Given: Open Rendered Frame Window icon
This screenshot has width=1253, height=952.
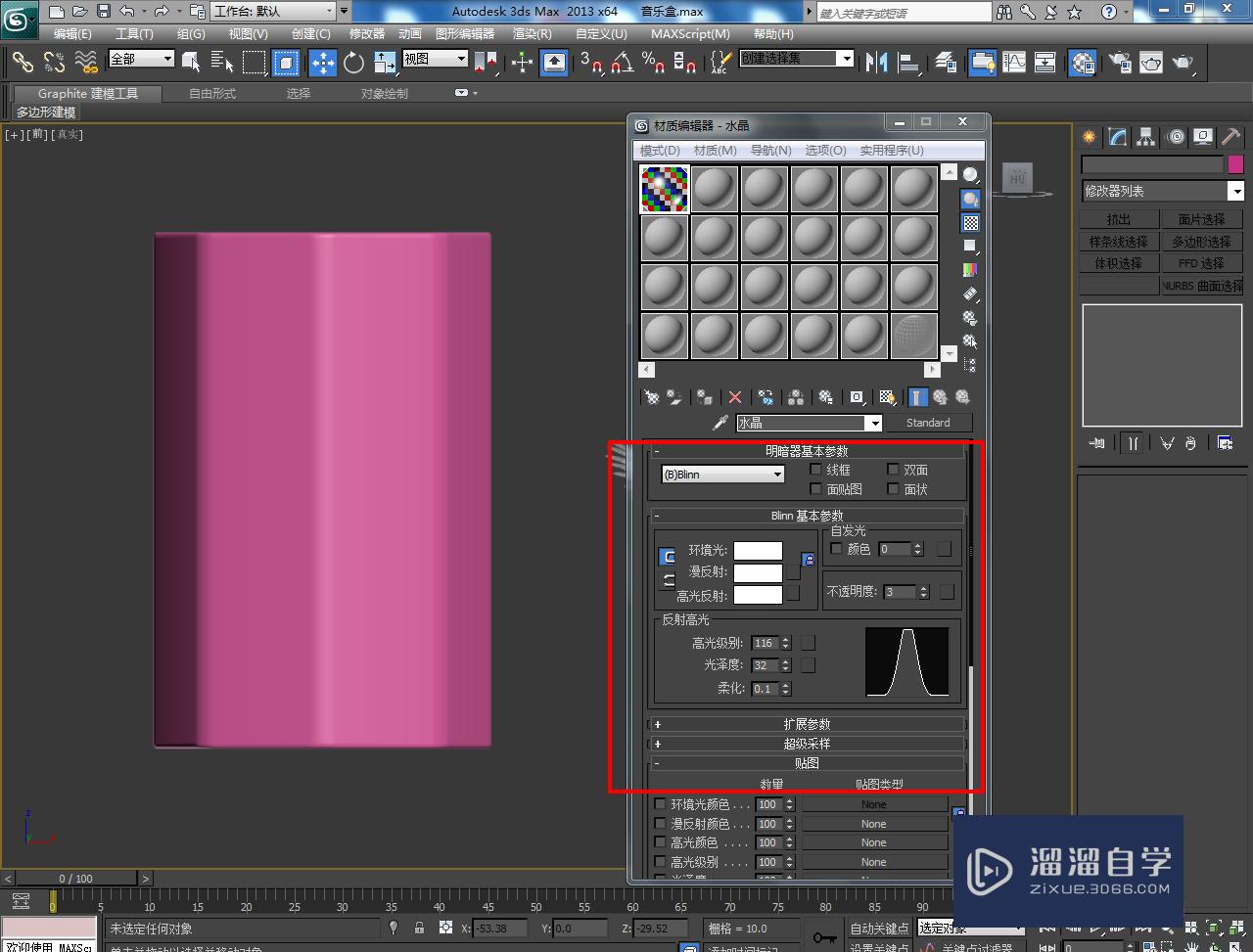Looking at the screenshot, I should coord(1151,63).
